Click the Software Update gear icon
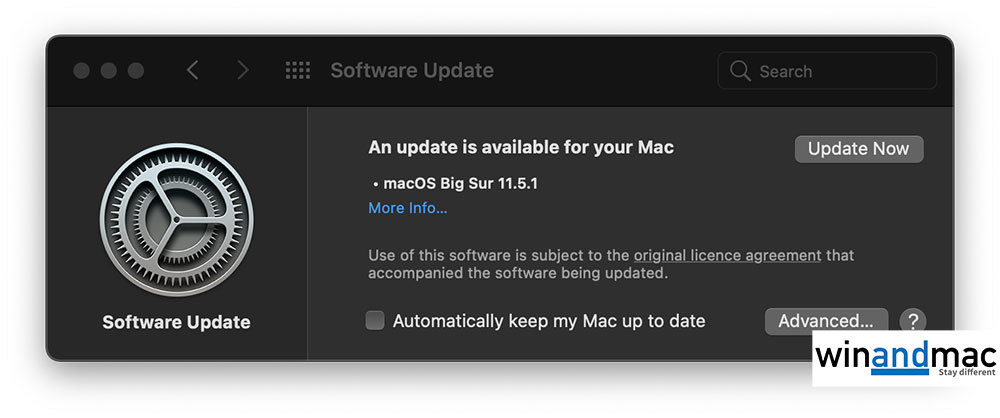This screenshot has width=1000, height=418. (x=176, y=219)
